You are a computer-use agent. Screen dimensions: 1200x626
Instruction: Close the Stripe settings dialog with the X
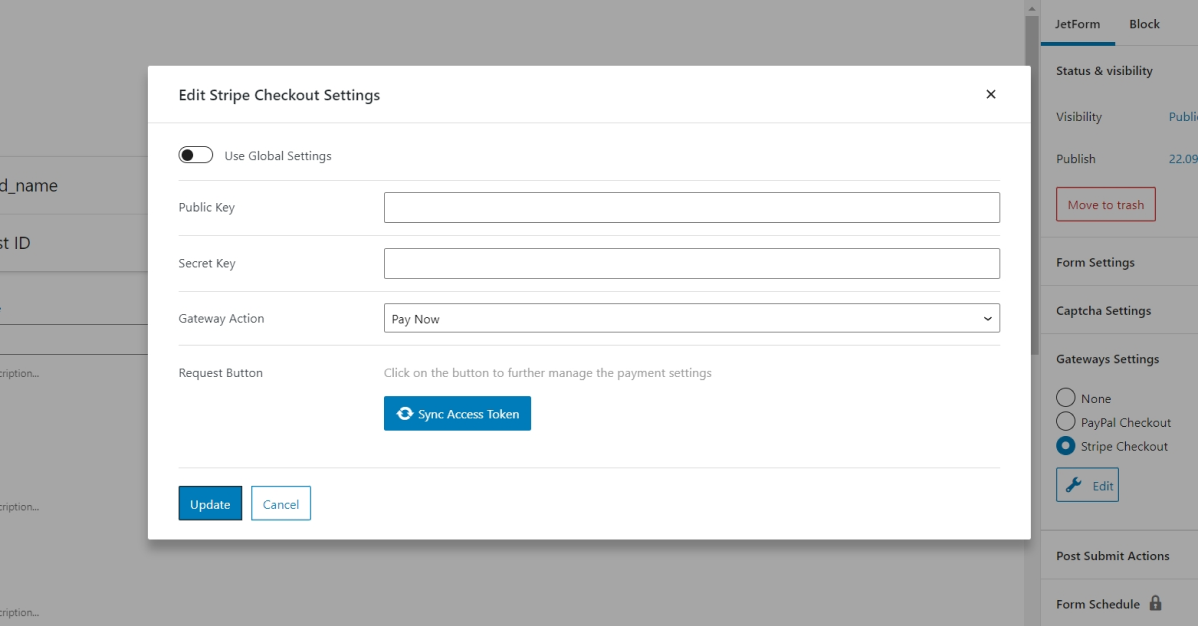click(991, 94)
